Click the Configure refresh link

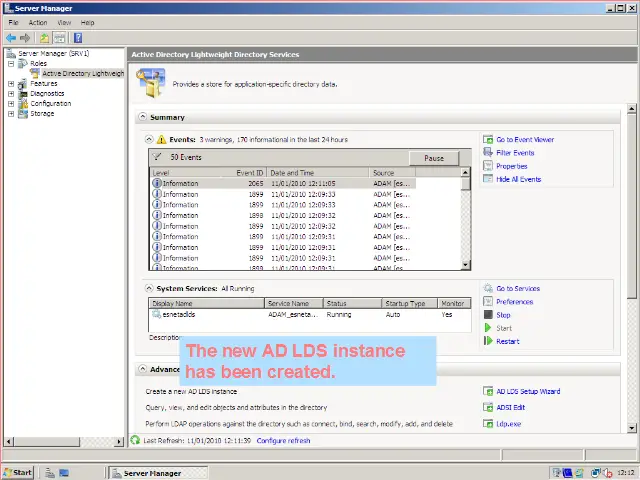tap(283, 441)
